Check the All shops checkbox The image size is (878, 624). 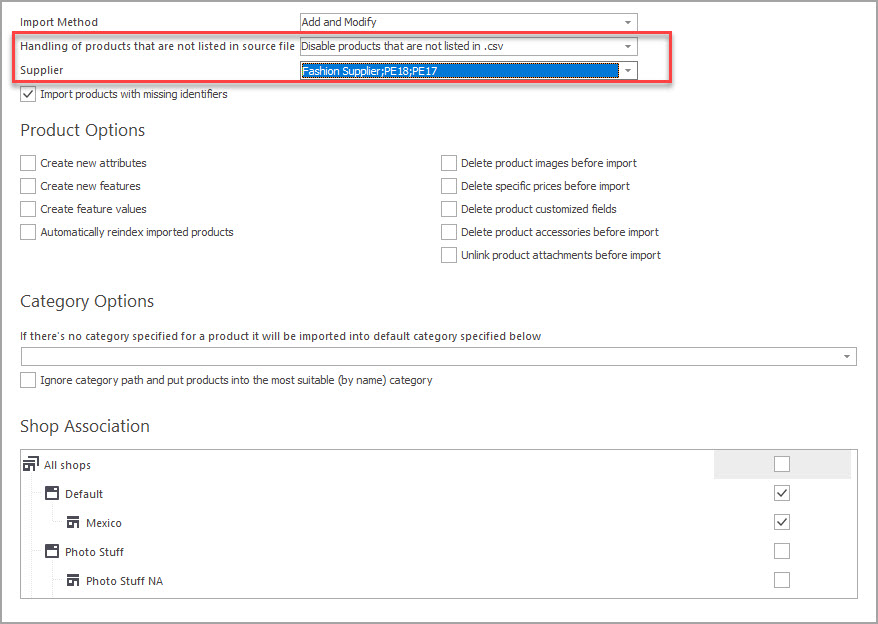point(782,464)
